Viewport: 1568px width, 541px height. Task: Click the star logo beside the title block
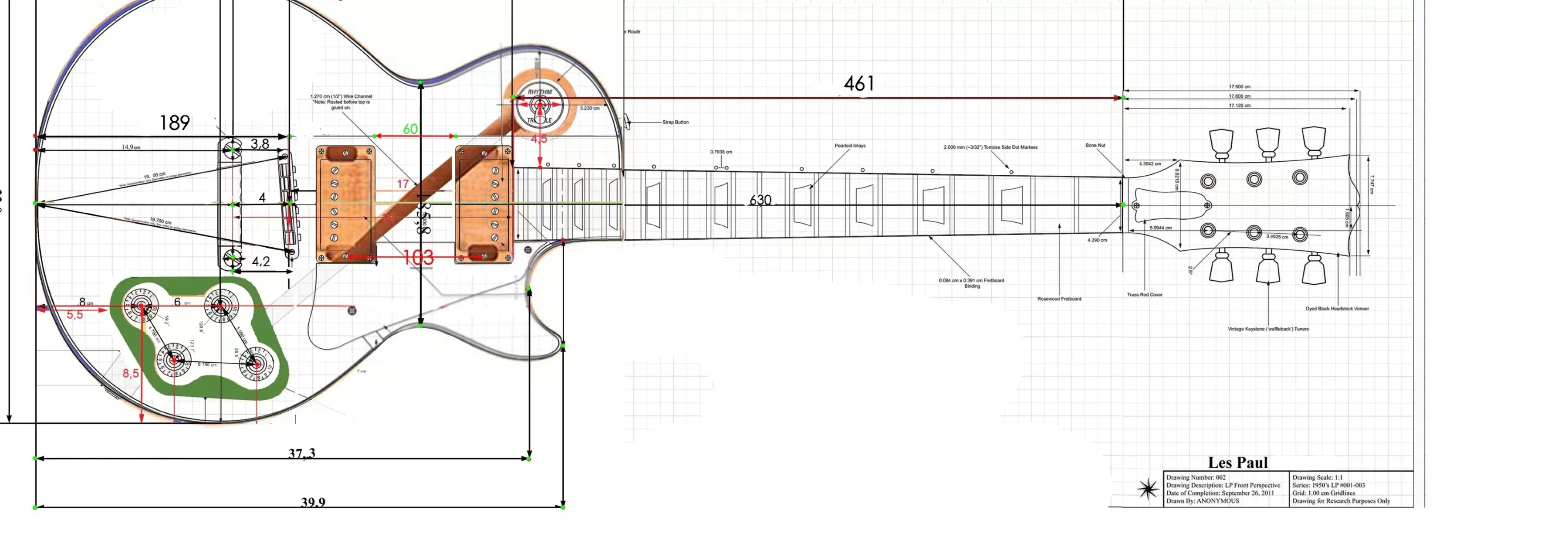point(1147,489)
